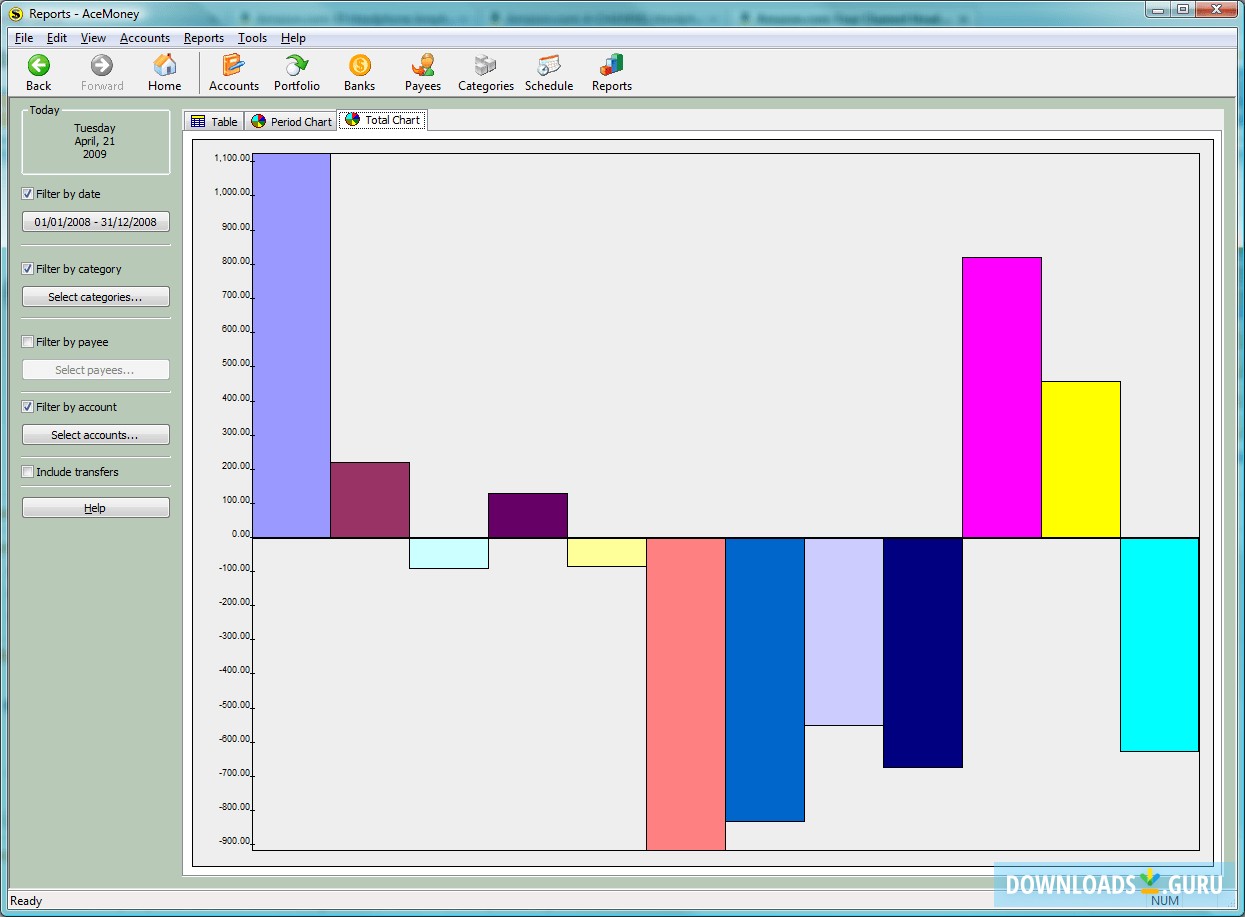Click the Select categories... button
This screenshot has width=1245, height=917.
click(96, 297)
